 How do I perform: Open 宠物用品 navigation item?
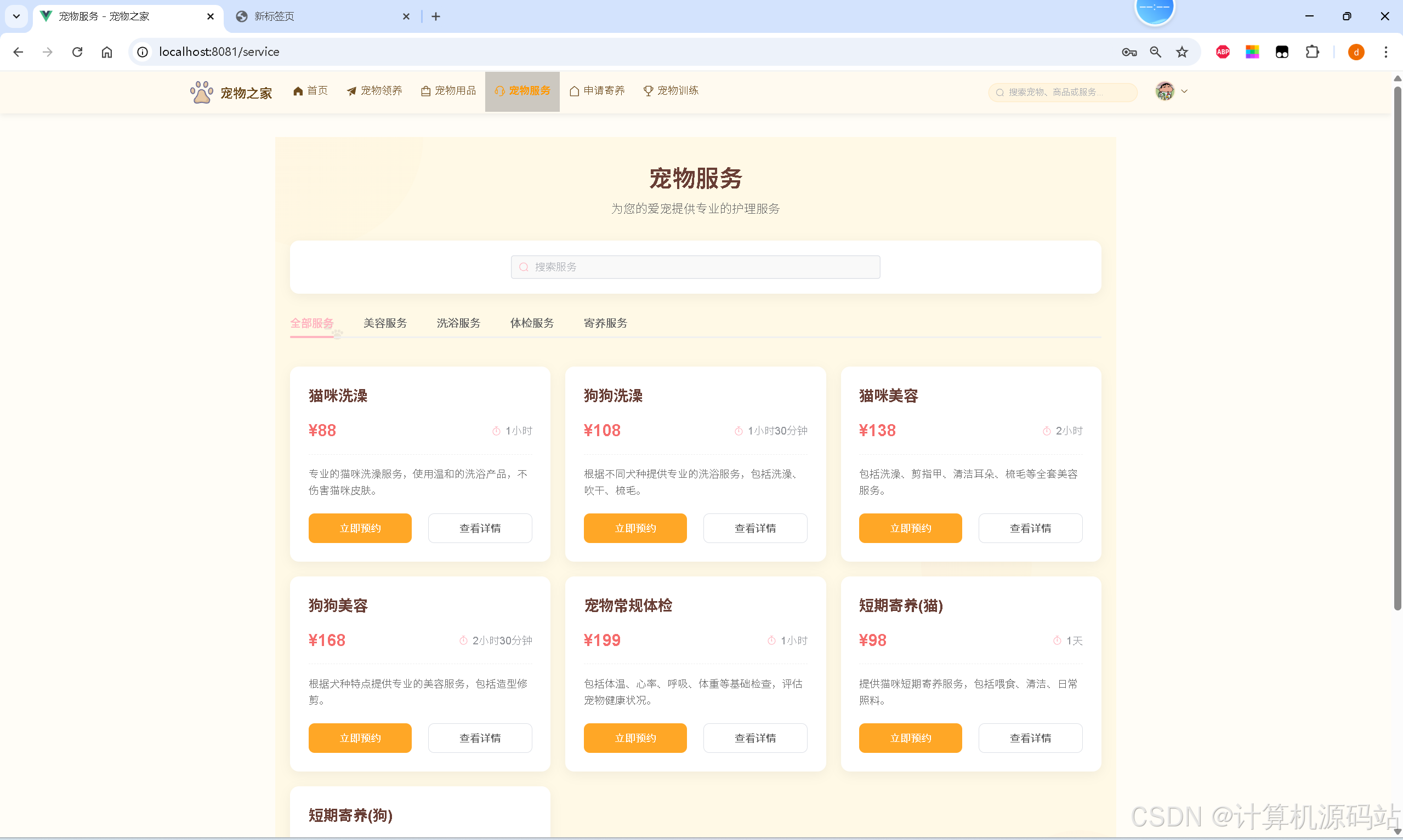(x=448, y=91)
